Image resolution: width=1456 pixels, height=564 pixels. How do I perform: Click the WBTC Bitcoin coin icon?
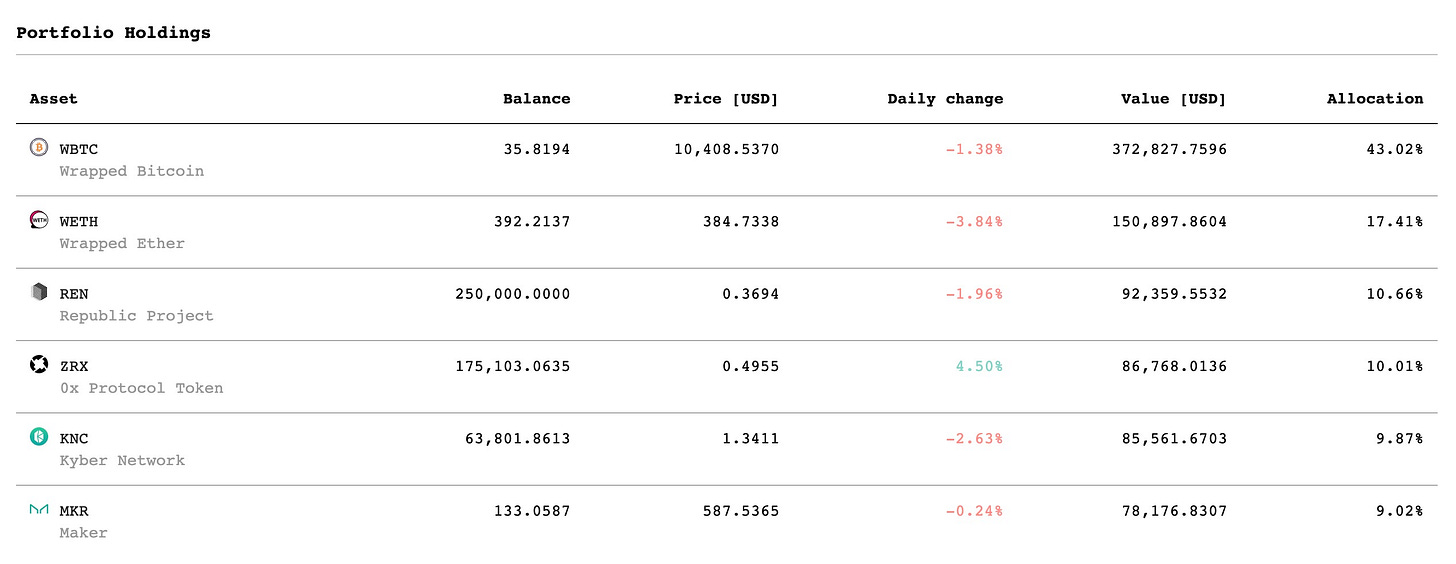click(39, 147)
